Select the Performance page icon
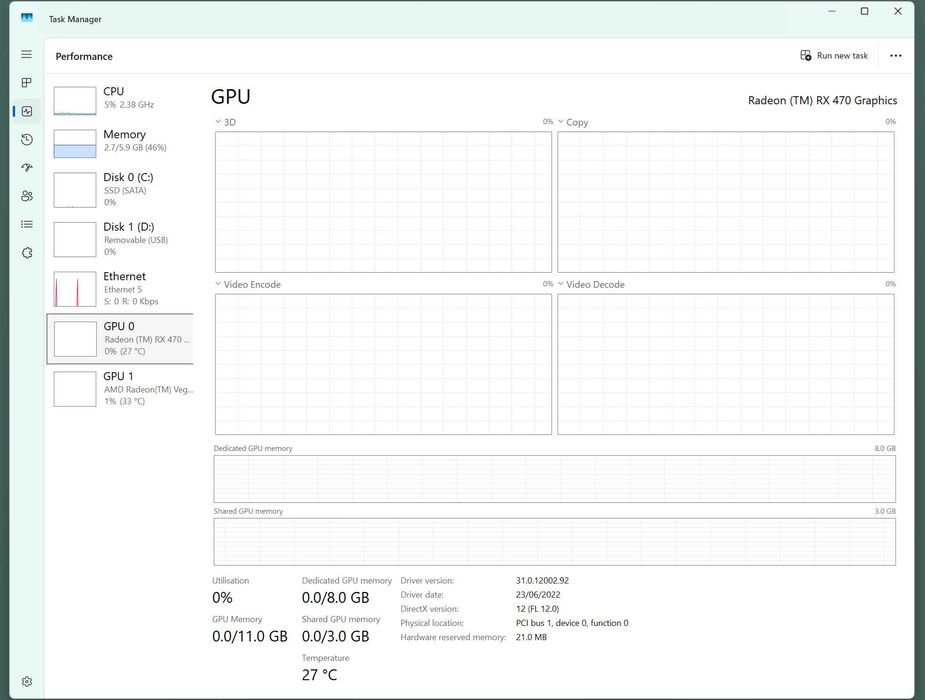The image size is (925, 700). click(x=27, y=111)
